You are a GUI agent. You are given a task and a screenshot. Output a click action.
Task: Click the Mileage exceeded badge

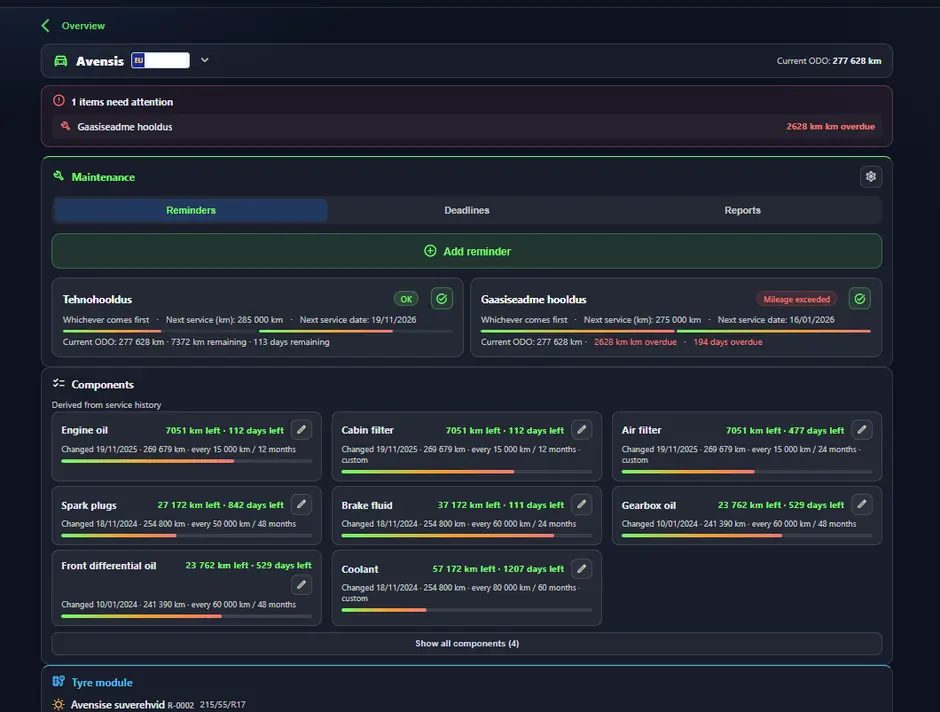pyautogui.click(x=796, y=299)
